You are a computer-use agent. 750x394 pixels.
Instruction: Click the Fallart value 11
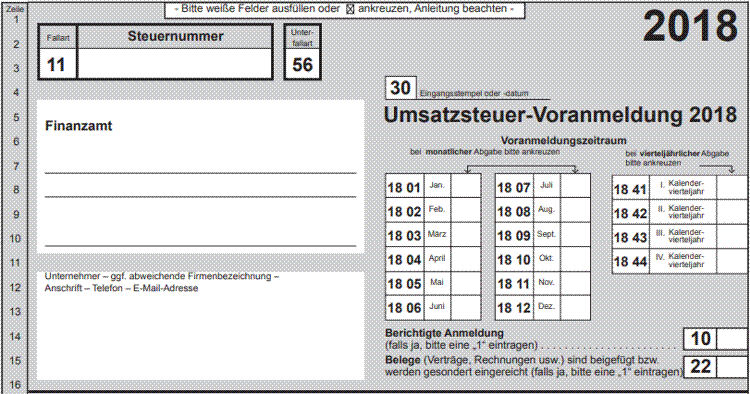click(56, 65)
